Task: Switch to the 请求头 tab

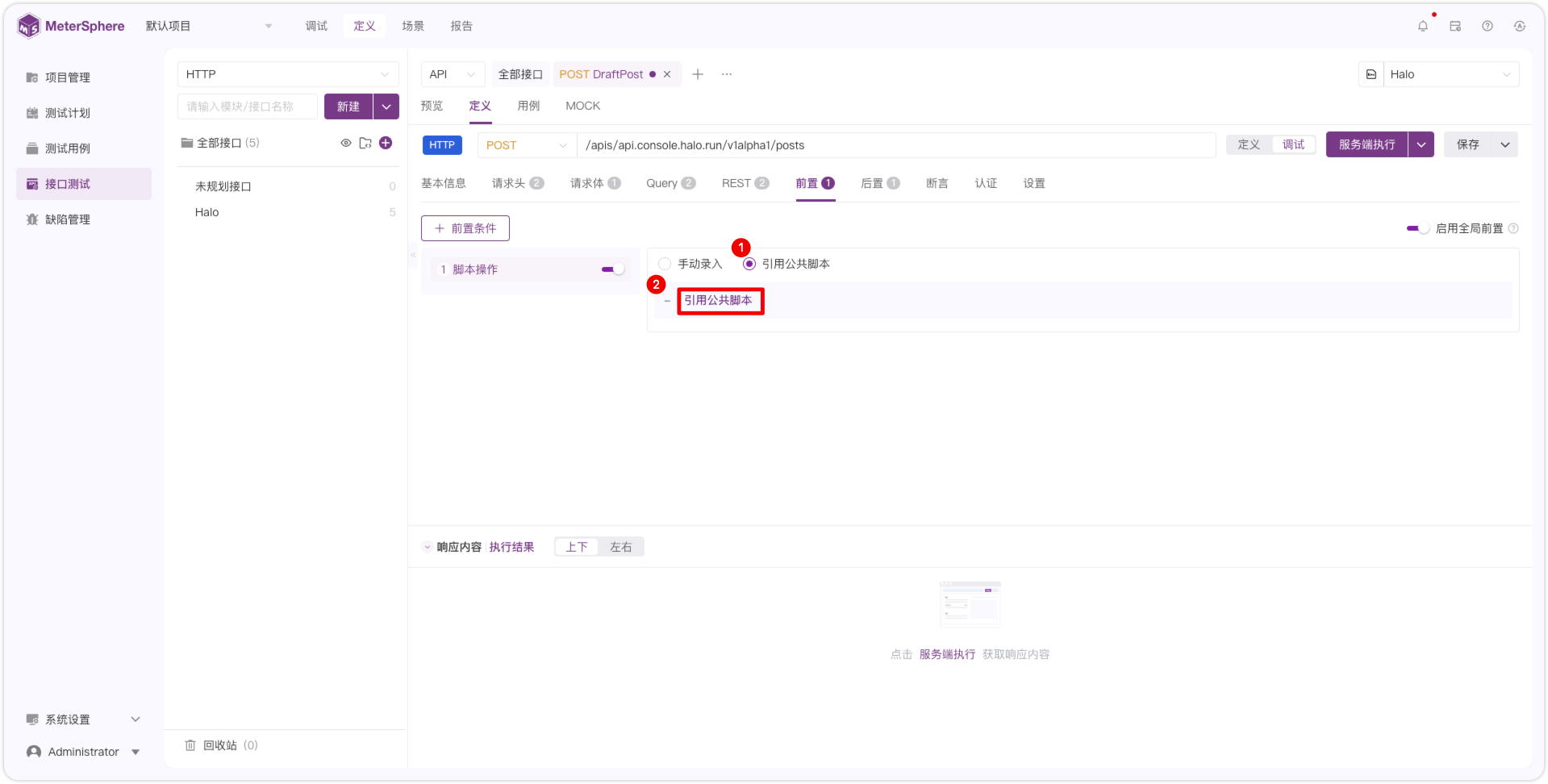Action: [518, 183]
